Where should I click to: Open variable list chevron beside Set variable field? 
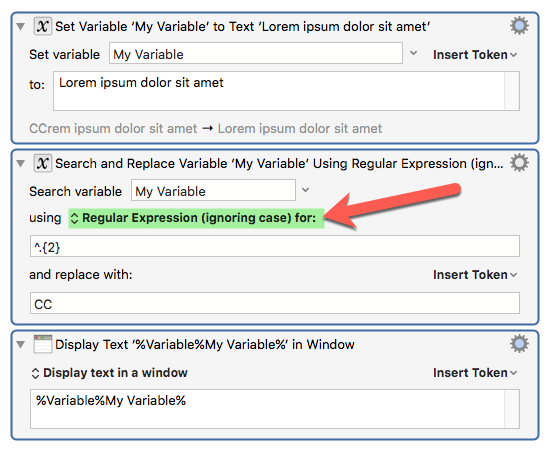[x=414, y=53]
